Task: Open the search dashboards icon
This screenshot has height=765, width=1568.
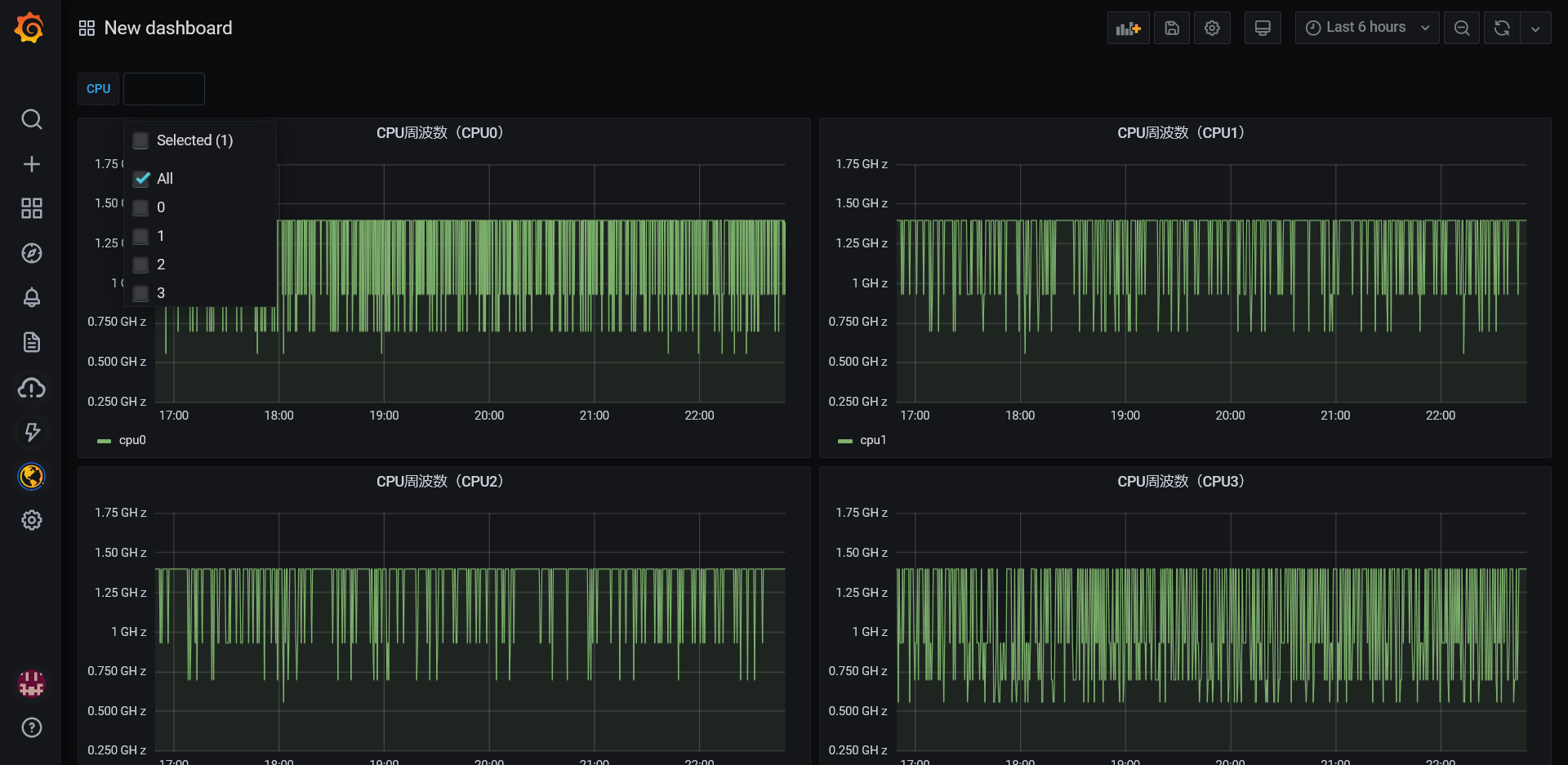Action: tap(31, 119)
